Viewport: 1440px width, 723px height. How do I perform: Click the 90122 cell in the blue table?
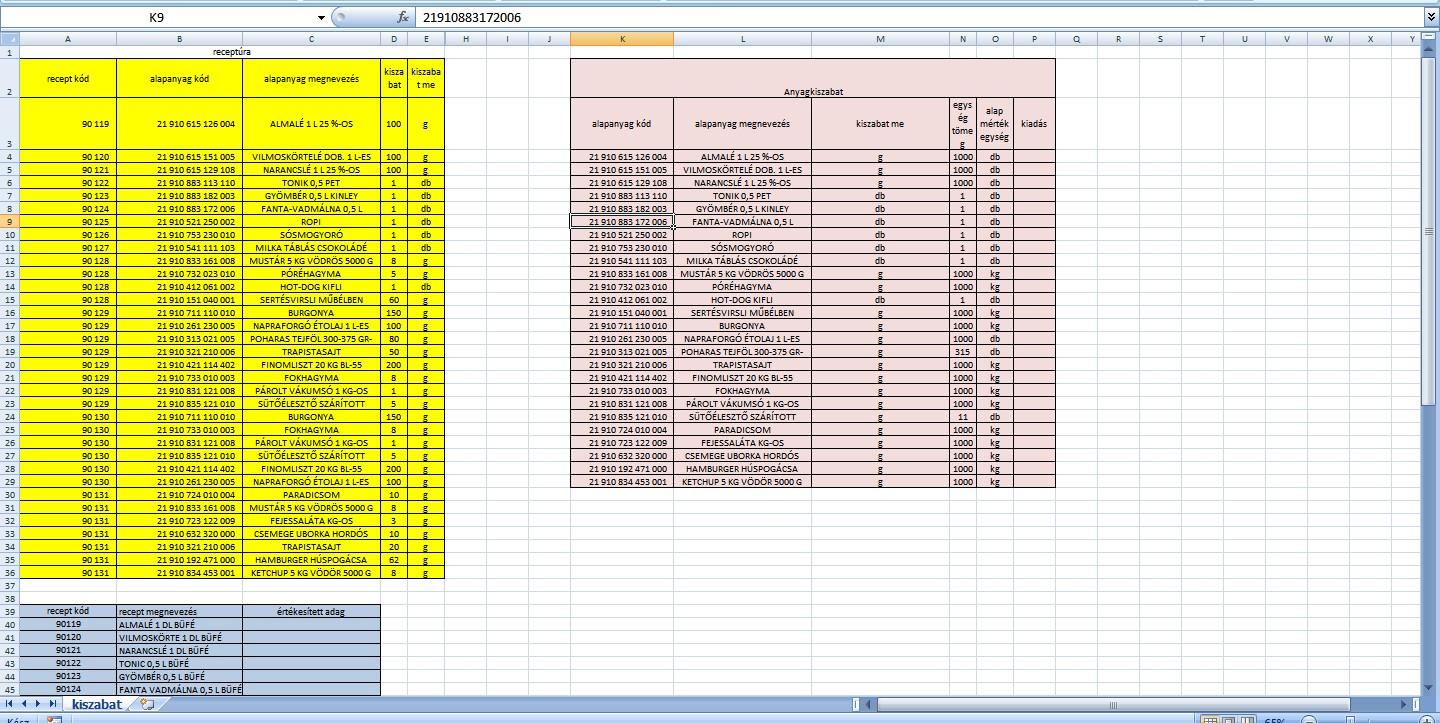[x=67, y=663]
